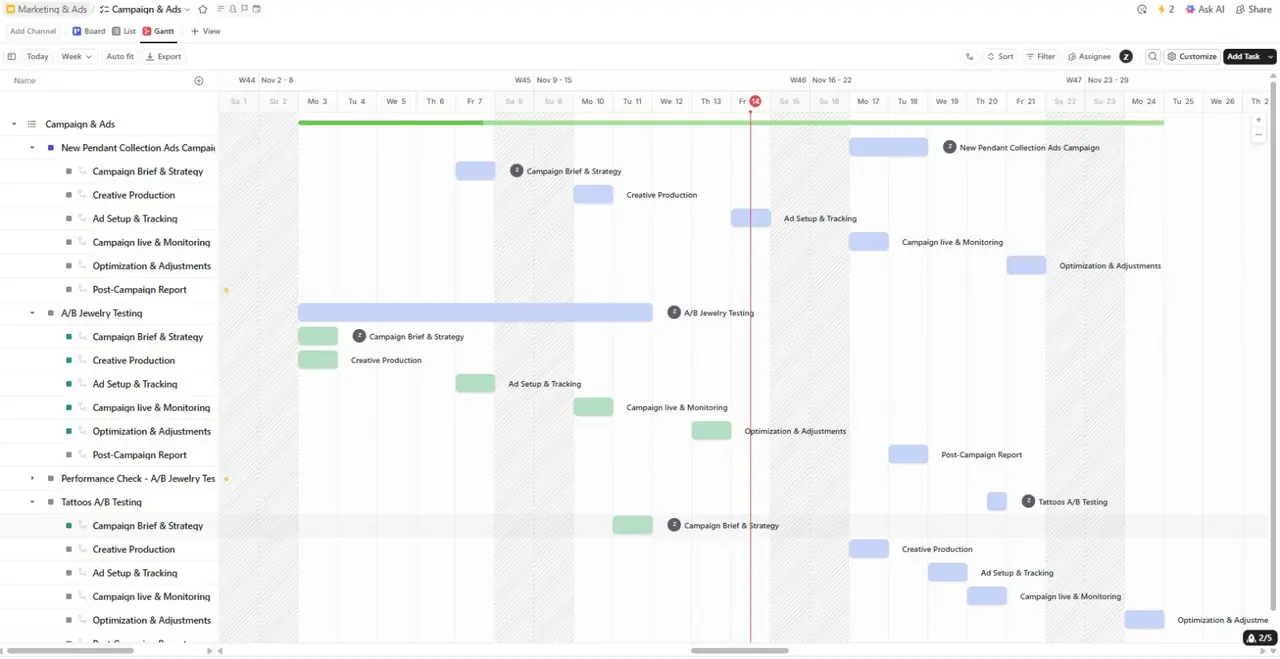Image resolution: width=1280 pixels, height=659 pixels.
Task: Click the Auto fit button
Action: [x=120, y=57]
